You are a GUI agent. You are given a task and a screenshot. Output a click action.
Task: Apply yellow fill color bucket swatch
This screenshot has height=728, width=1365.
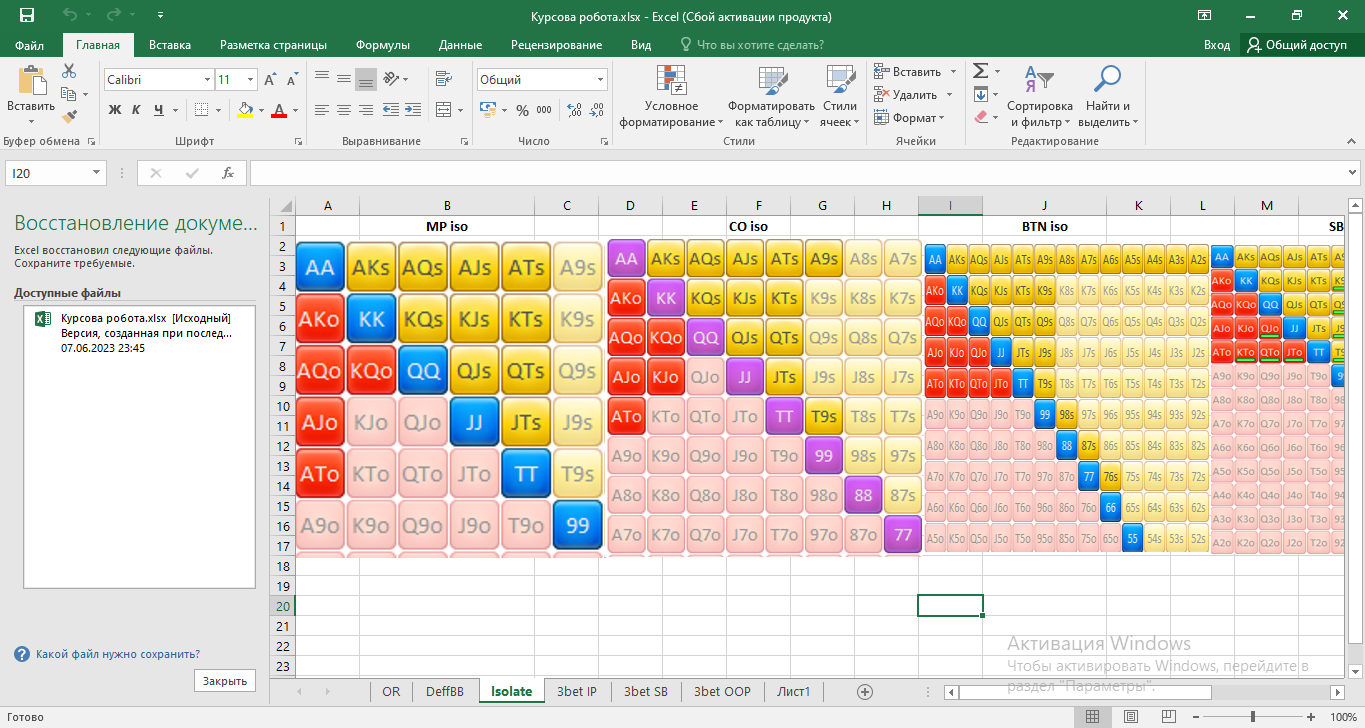coord(245,110)
